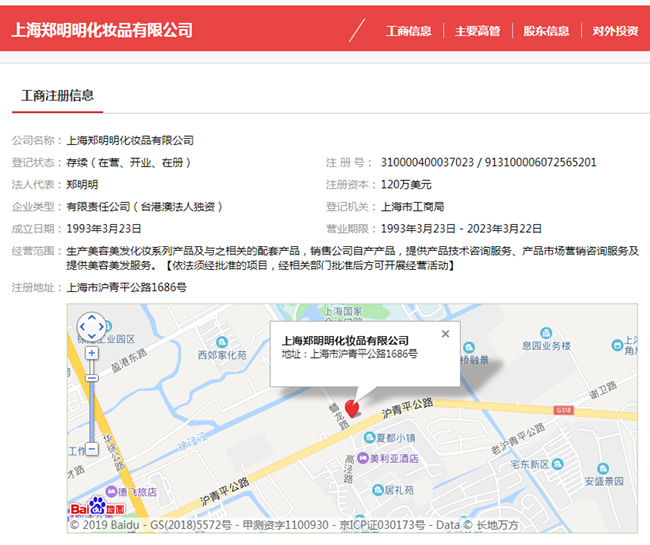Click the G318 highway shield
650x545 pixels.
pyautogui.click(x=564, y=410)
